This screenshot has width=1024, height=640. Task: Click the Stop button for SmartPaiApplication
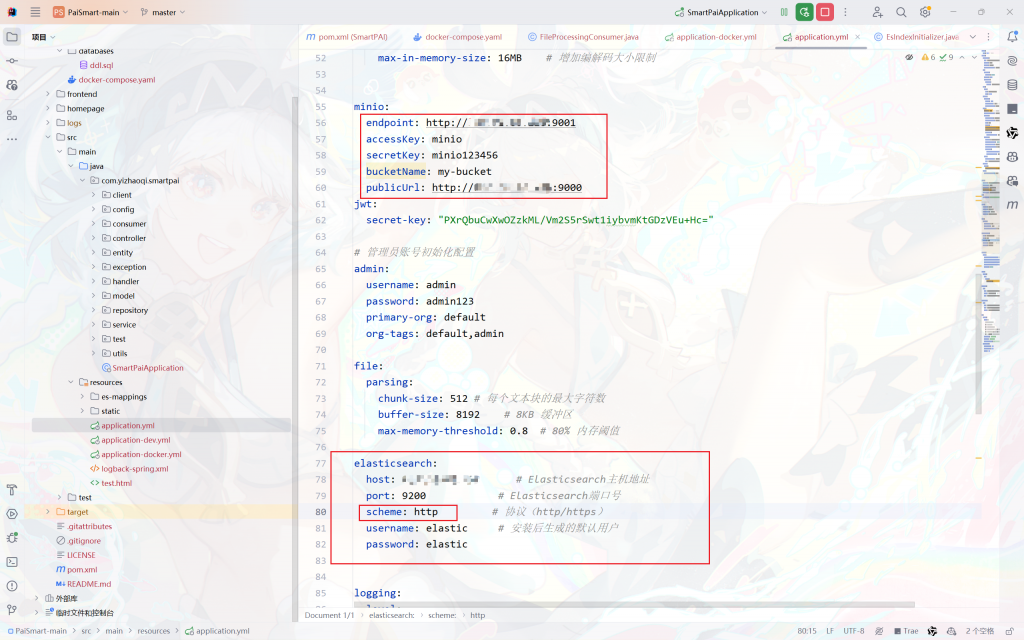click(825, 12)
